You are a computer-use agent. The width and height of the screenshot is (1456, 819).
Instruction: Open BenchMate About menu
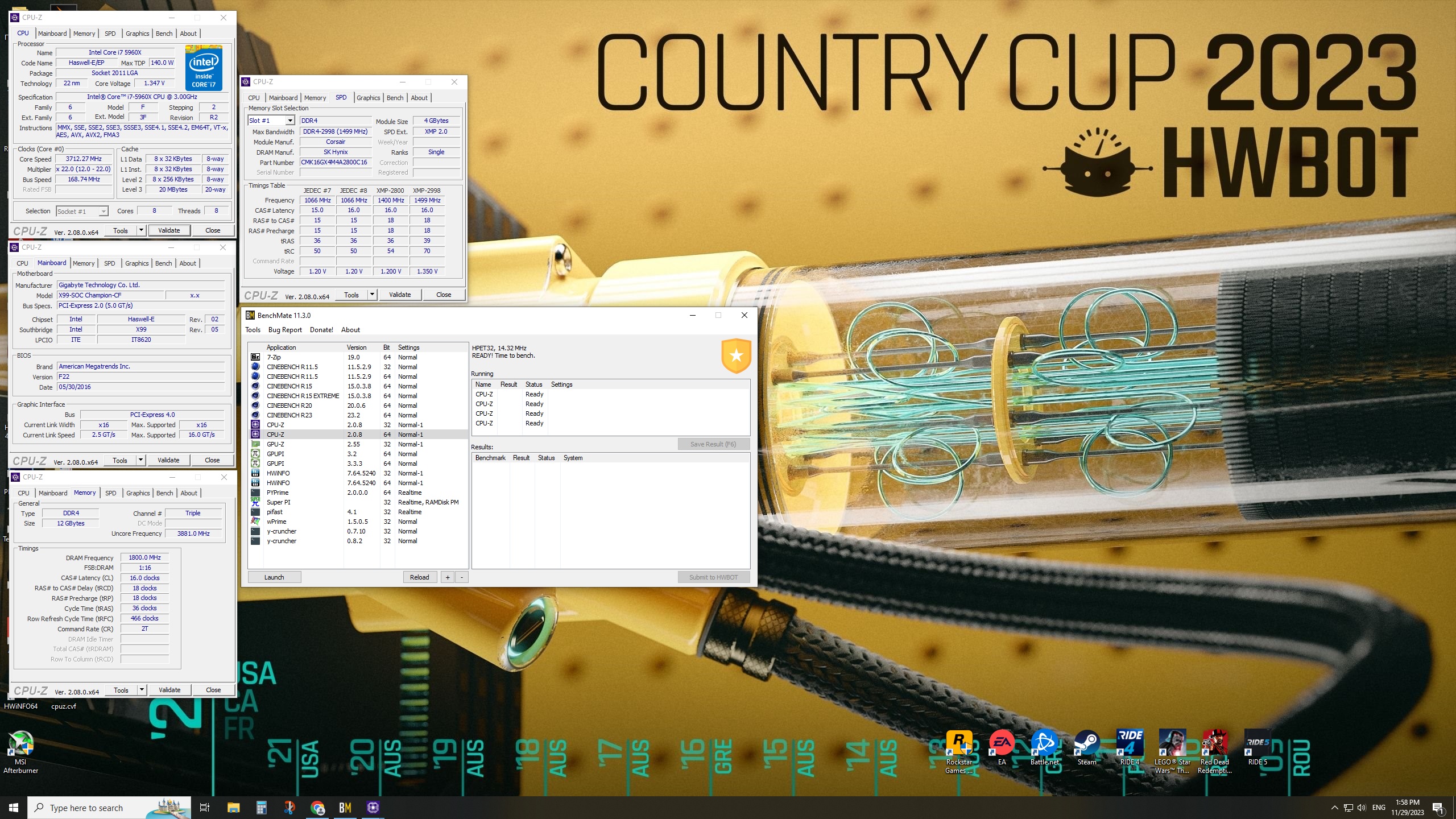[x=350, y=330]
